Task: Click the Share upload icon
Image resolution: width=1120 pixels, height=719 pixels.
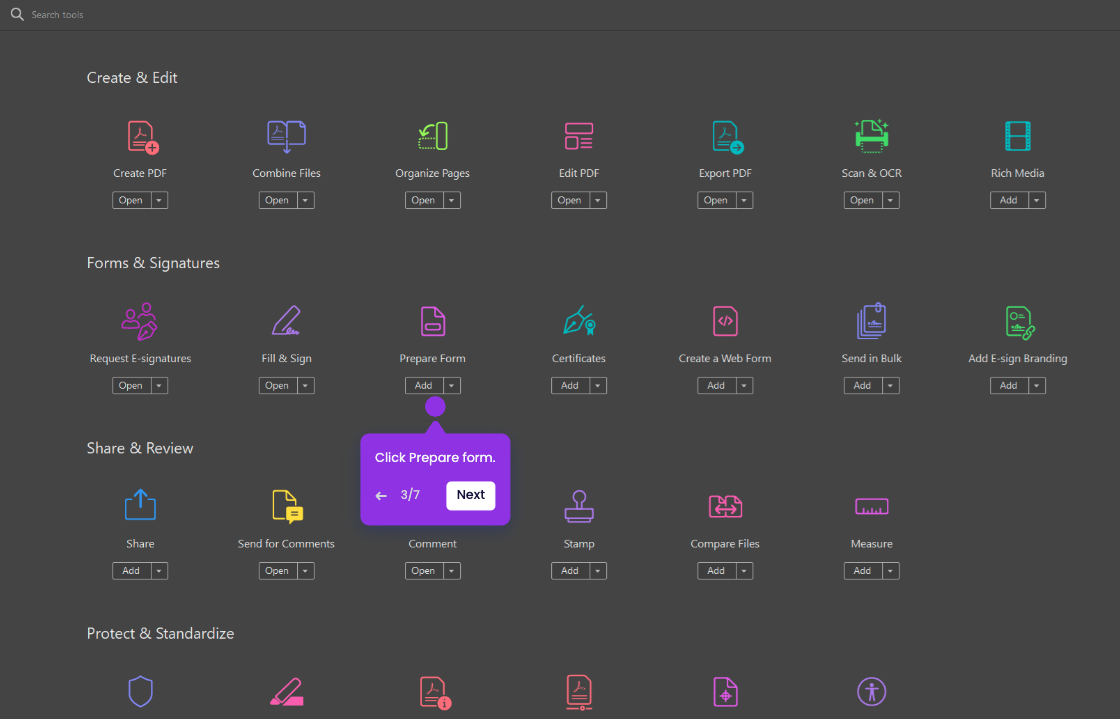Action: click(140, 505)
